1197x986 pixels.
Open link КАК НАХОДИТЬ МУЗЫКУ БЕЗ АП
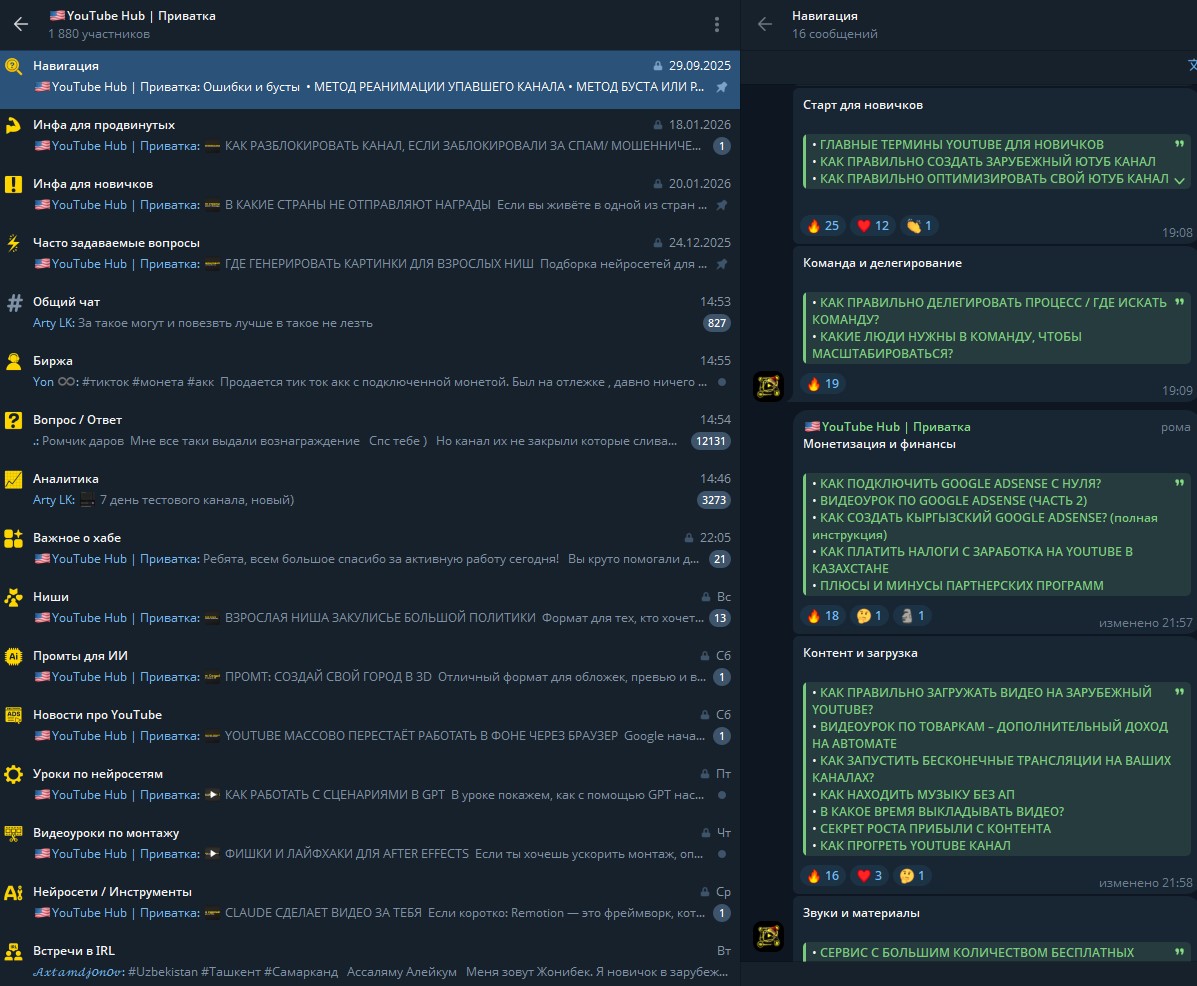pyautogui.click(x=917, y=795)
